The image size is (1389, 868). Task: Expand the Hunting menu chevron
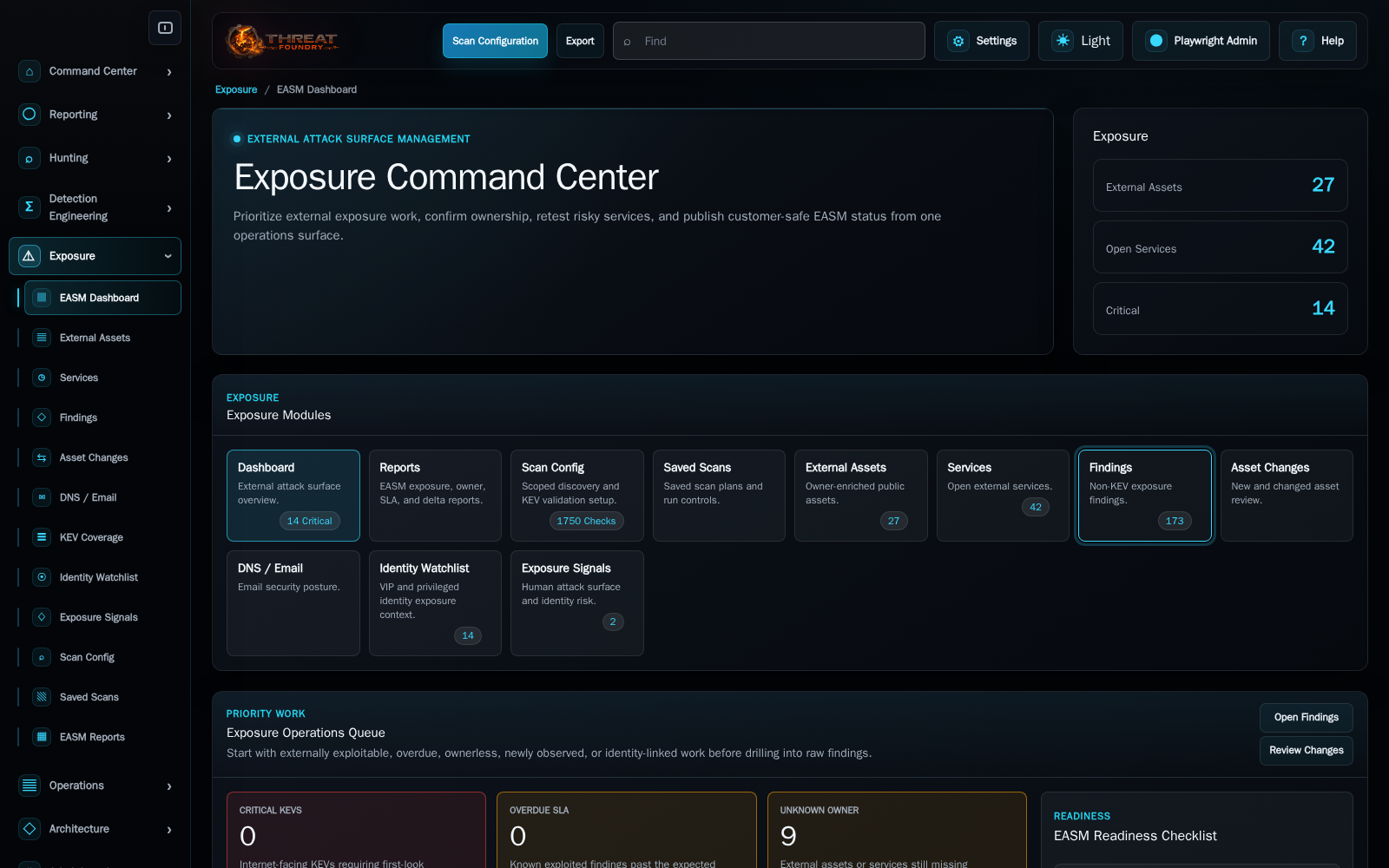click(x=169, y=159)
